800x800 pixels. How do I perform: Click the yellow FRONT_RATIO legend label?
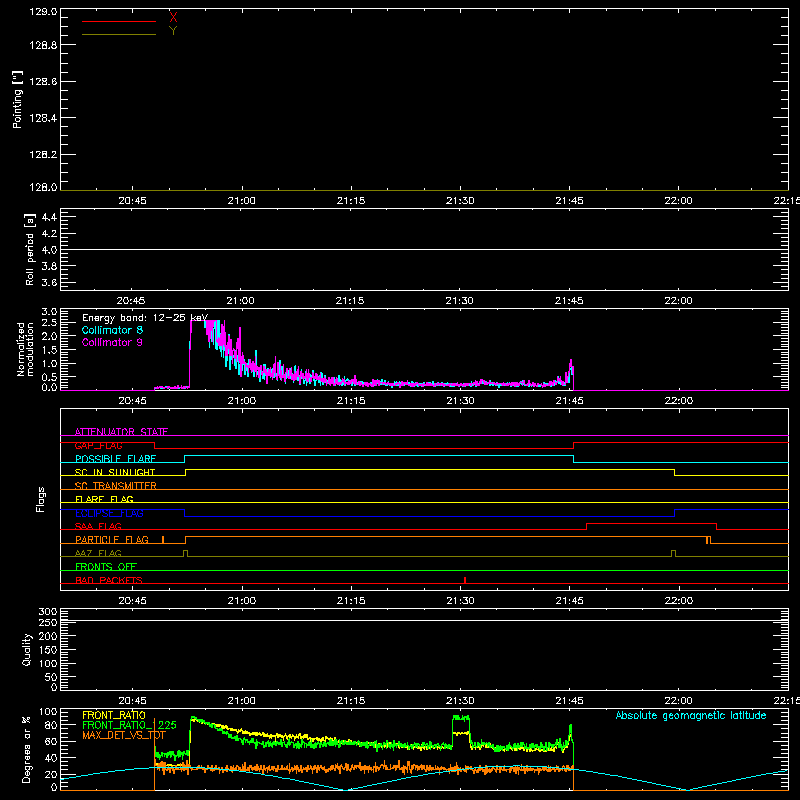point(114,715)
